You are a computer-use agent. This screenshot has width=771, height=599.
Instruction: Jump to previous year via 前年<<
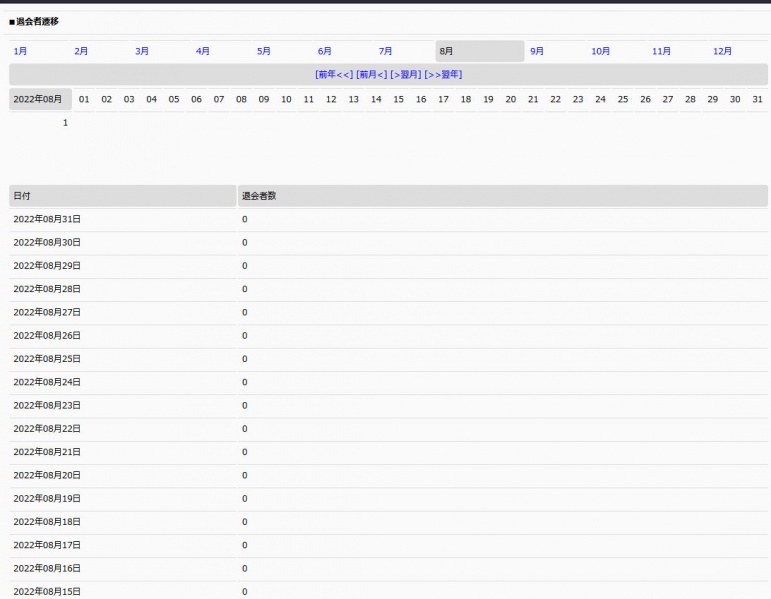point(334,75)
